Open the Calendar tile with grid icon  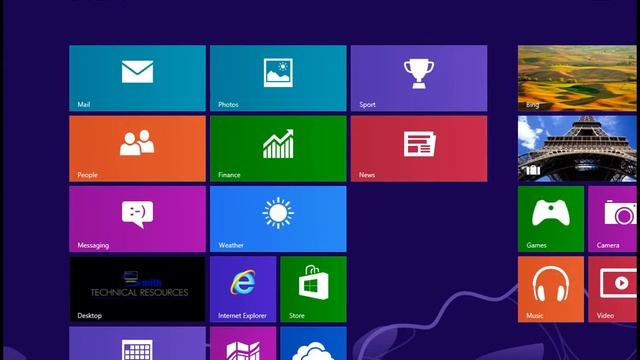[138, 343]
